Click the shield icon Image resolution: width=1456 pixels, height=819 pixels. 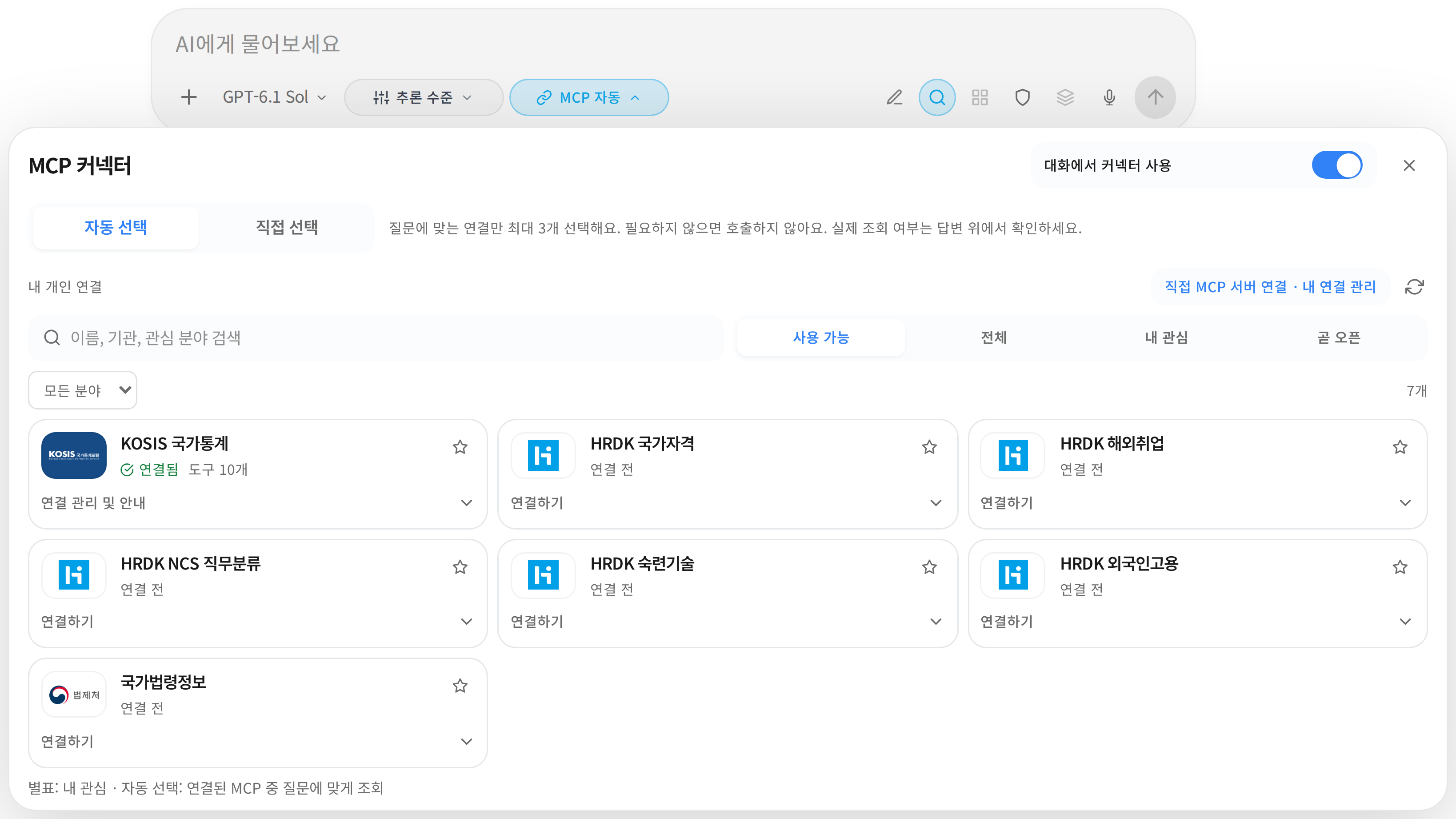(1023, 97)
